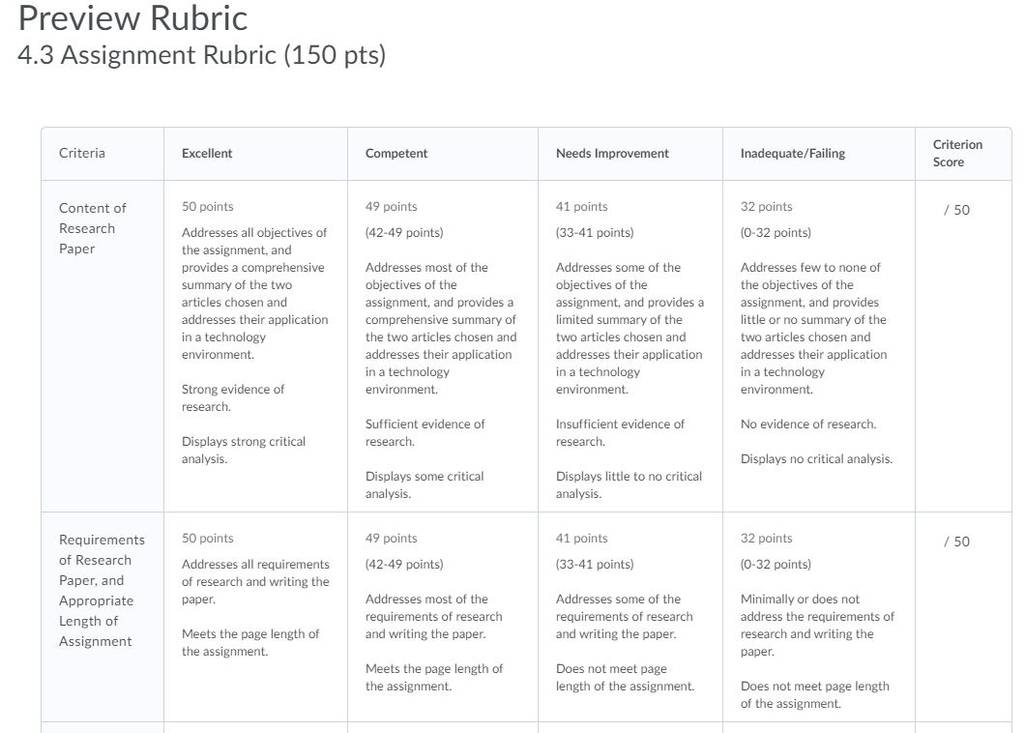Select the Requirements of Research Paper criterion label
This screenshot has height=733, width=1024.
[101, 590]
